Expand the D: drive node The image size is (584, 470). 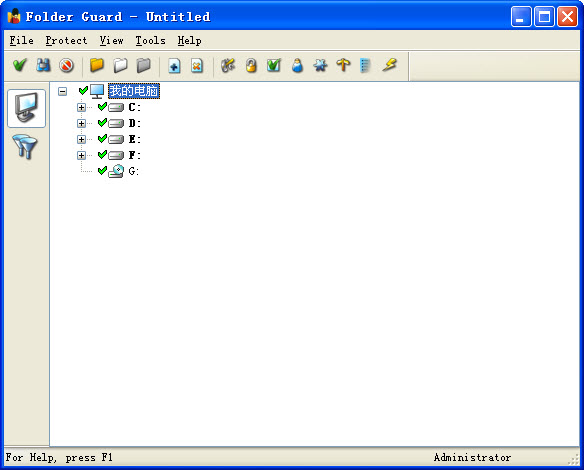click(81, 123)
